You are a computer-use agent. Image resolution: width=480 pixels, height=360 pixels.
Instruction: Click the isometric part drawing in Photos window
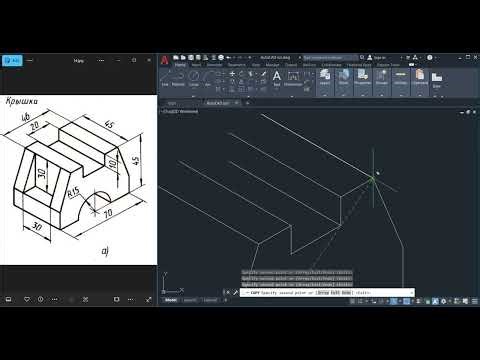78,180
